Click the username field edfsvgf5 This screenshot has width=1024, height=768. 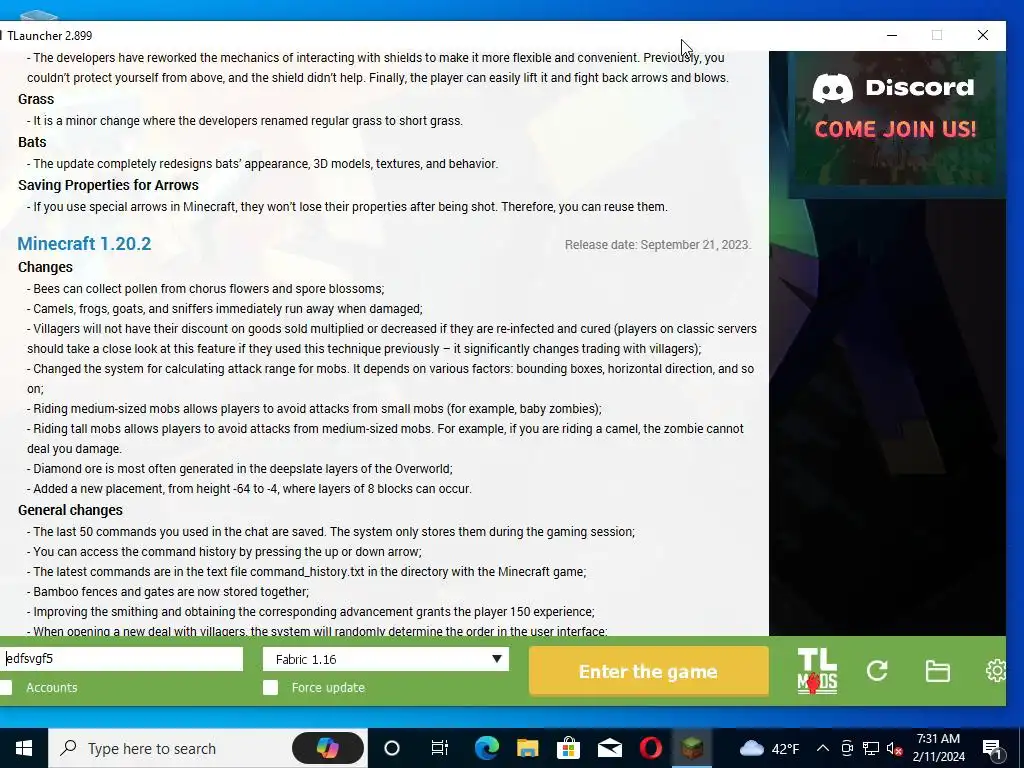pyautogui.click(x=121, y=659)
